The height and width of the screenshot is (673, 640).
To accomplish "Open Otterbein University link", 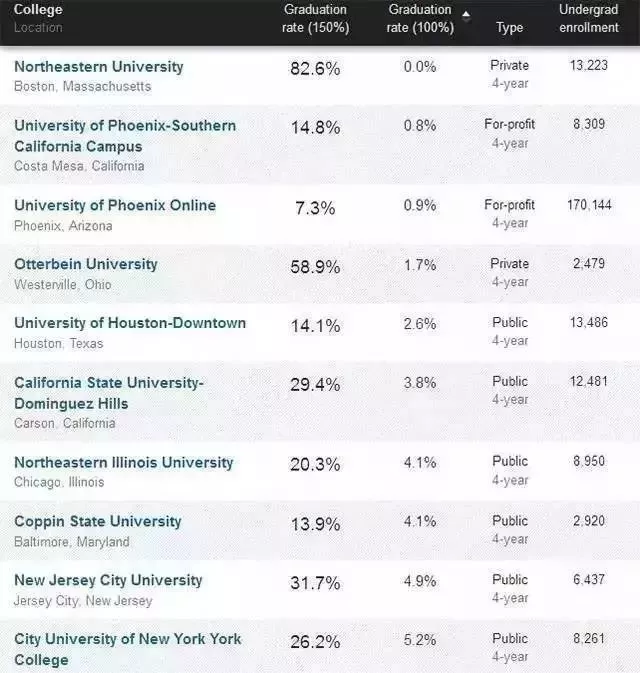I will point(86,264).
